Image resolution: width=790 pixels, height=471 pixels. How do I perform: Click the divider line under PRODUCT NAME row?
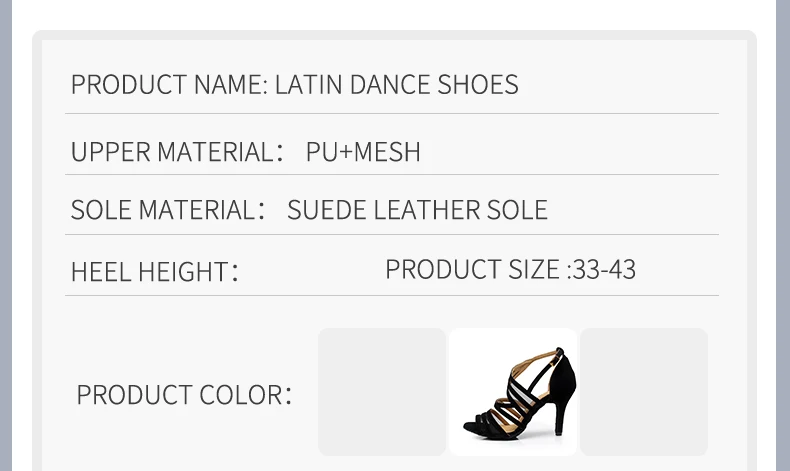coord(392,114)
